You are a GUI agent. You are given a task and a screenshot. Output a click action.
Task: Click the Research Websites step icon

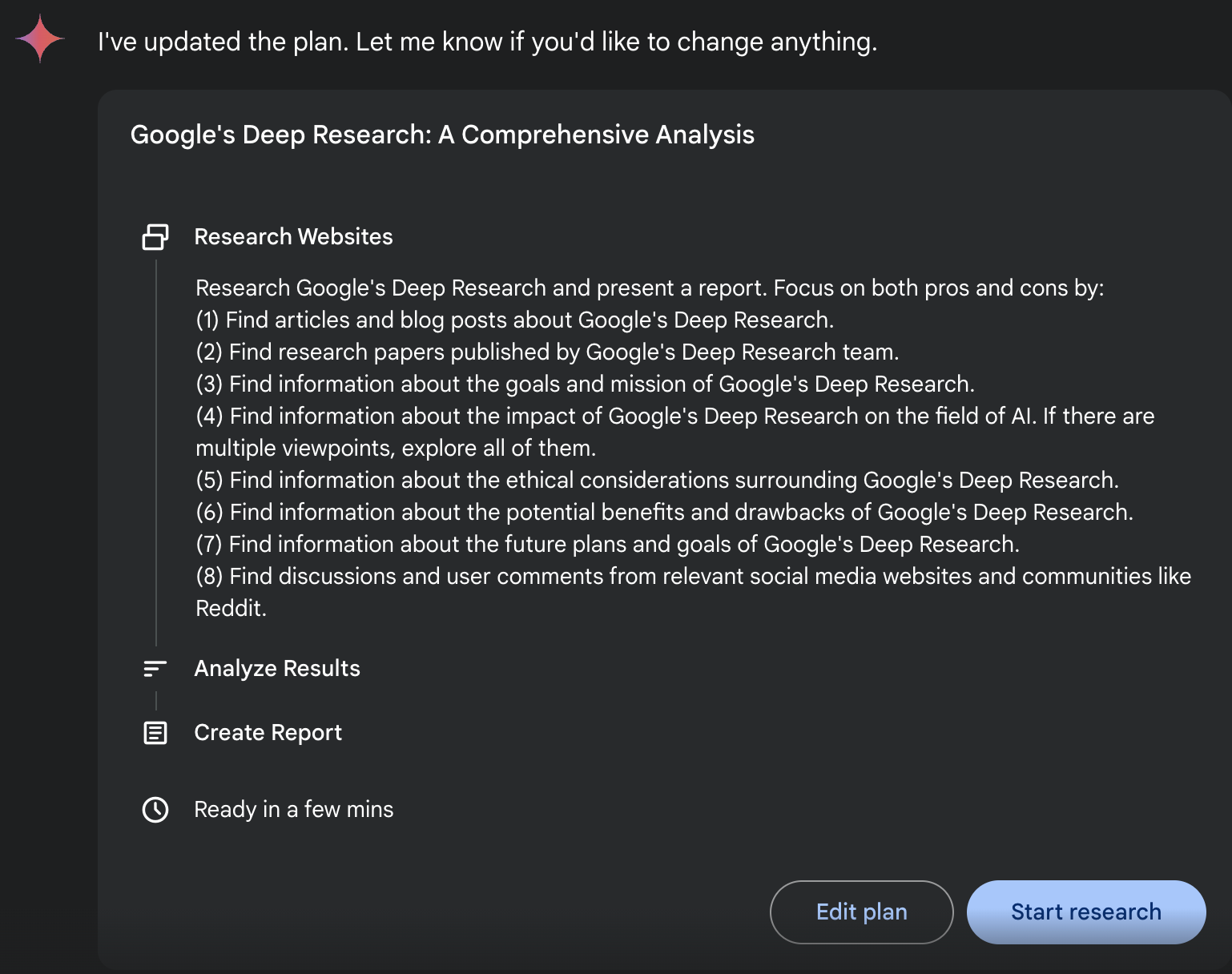click(155, 237)
